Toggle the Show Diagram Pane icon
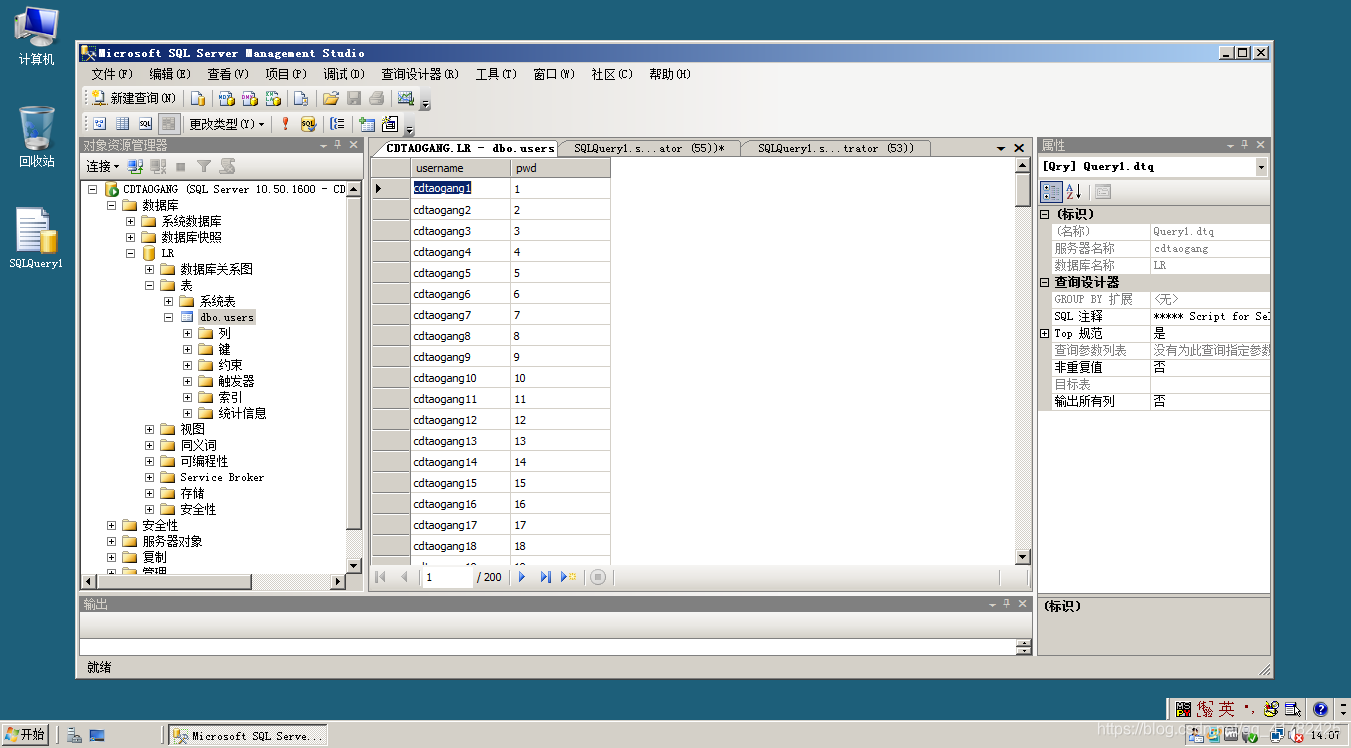The image size is (1351, 748). (x=99, y=124)
